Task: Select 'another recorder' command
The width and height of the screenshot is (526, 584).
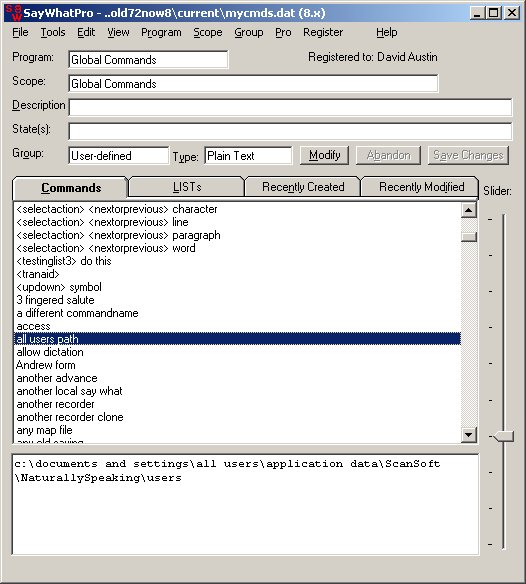Action: click(237, 404)
